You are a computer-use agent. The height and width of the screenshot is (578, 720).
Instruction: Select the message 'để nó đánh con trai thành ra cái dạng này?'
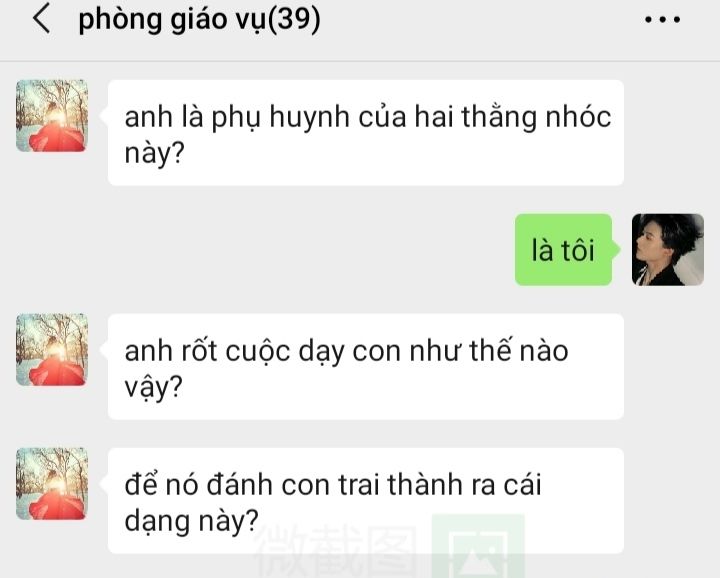pyautogui.click(x=366, y=500)
